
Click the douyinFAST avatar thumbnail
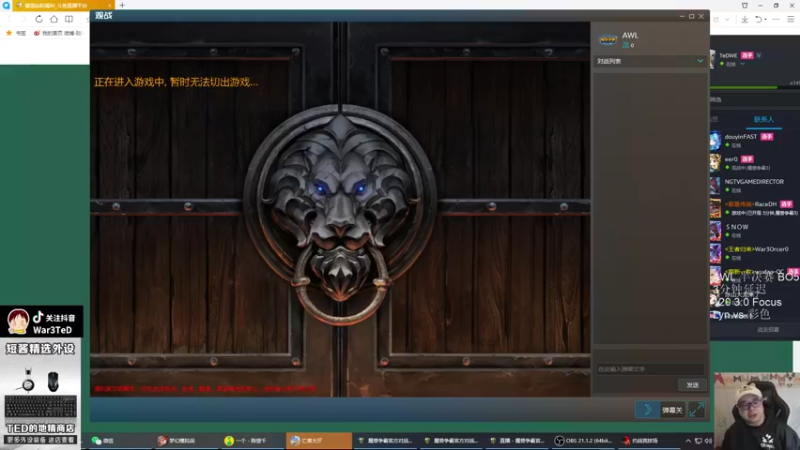[715, 141]
